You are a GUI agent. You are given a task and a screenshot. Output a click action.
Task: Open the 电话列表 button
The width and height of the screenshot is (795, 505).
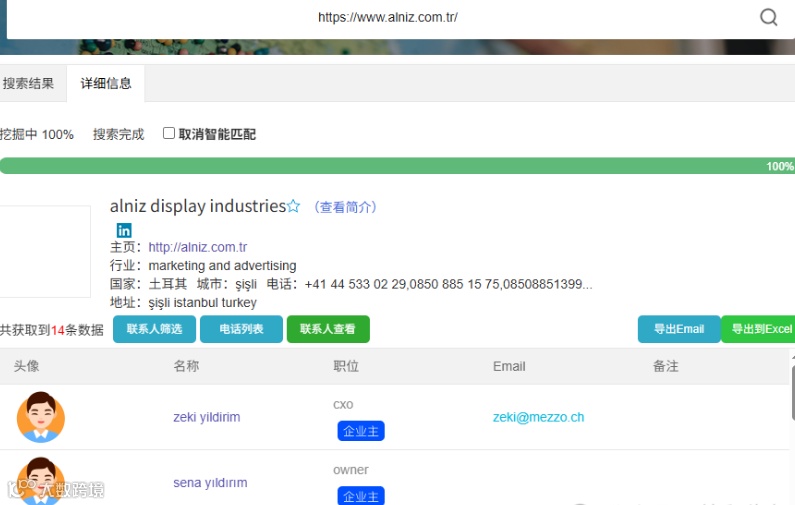(x=241, y=329)
